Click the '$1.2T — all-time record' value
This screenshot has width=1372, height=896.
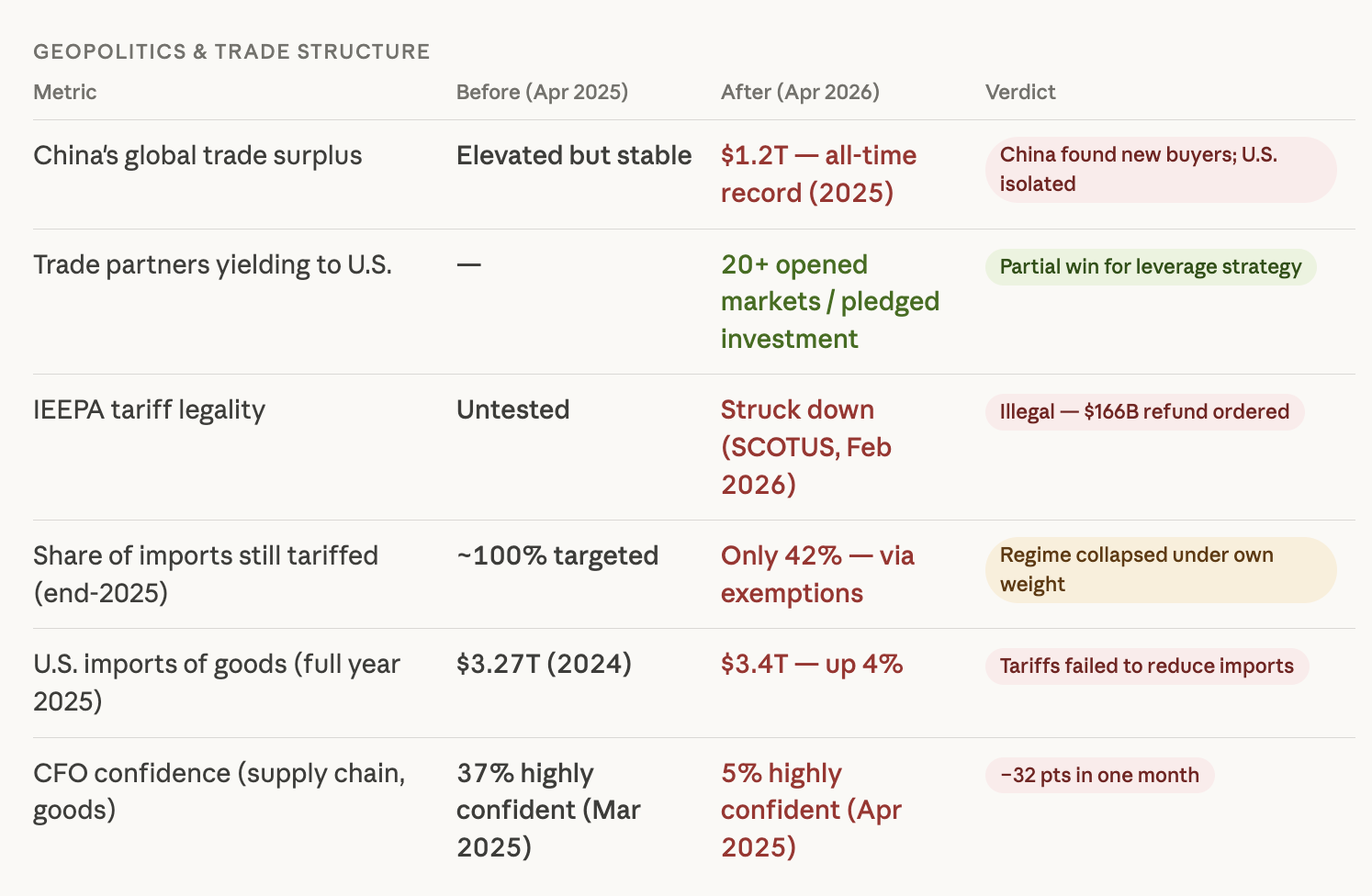(818, 174)
